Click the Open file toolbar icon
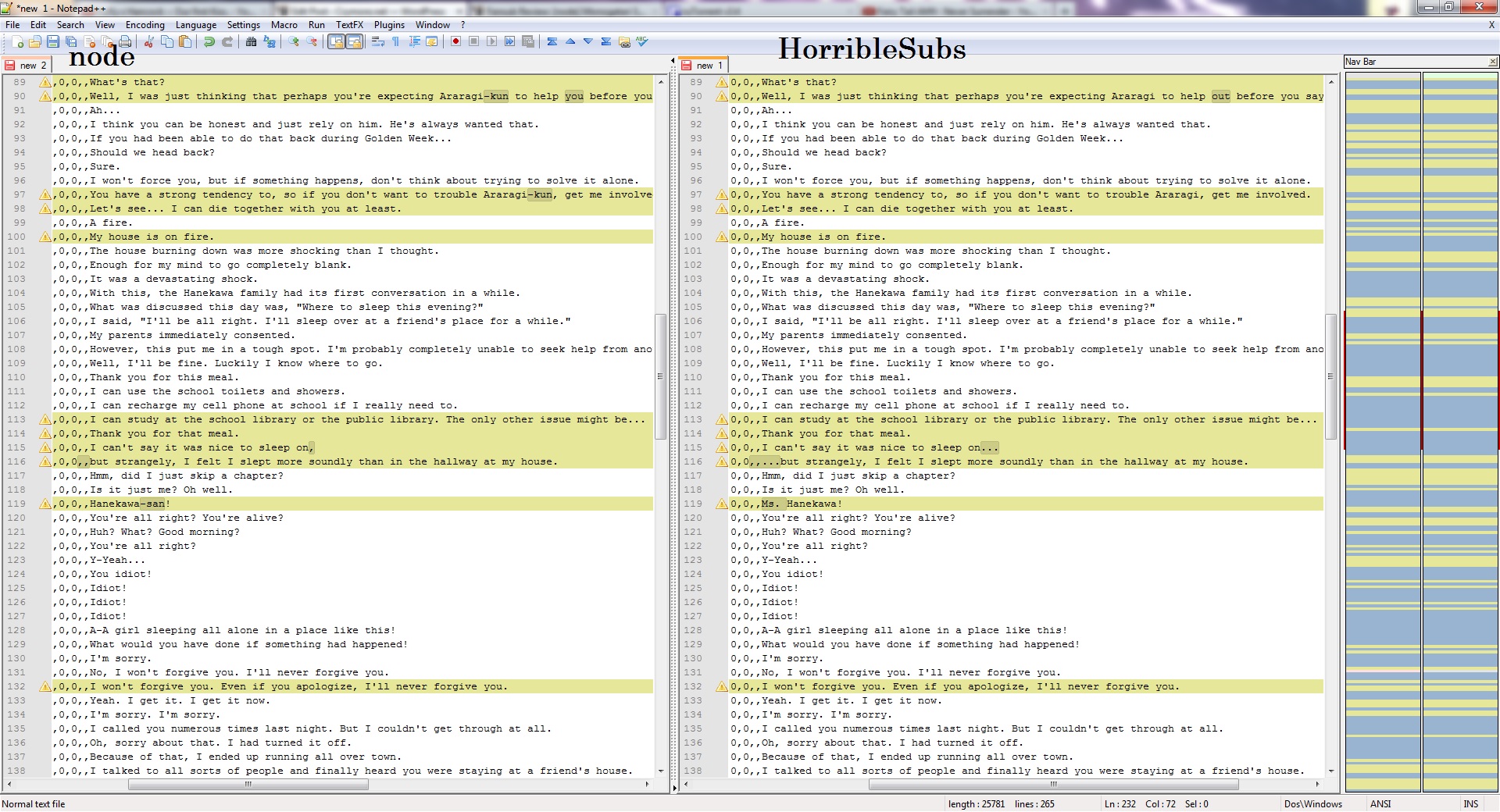The image size is (1500, 812). click(x=35, y=41)
